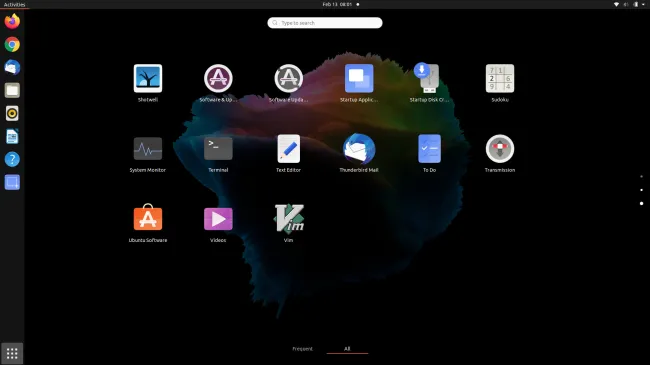This screenshot has width=650, height=365.
Task: Launch Firefox from the dock
Action: pyautogui.click(x=12, y=21)
